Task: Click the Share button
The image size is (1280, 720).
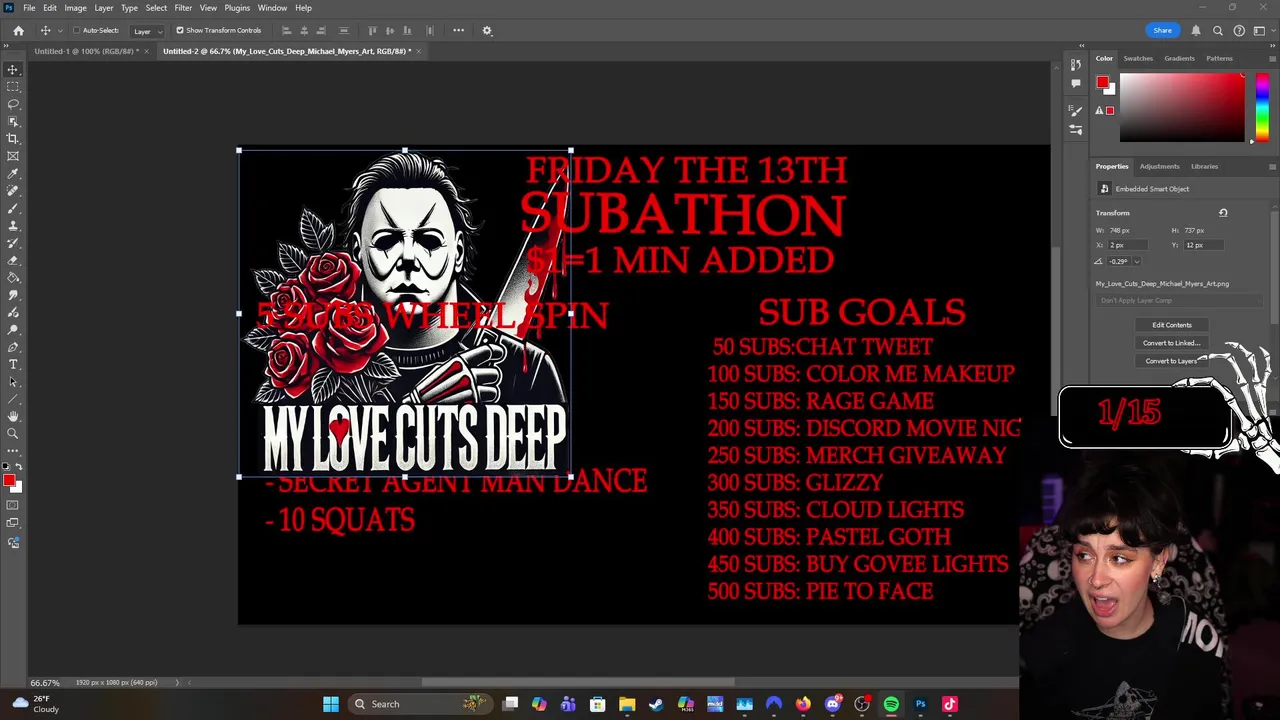Action: (x=1162, y=30)
